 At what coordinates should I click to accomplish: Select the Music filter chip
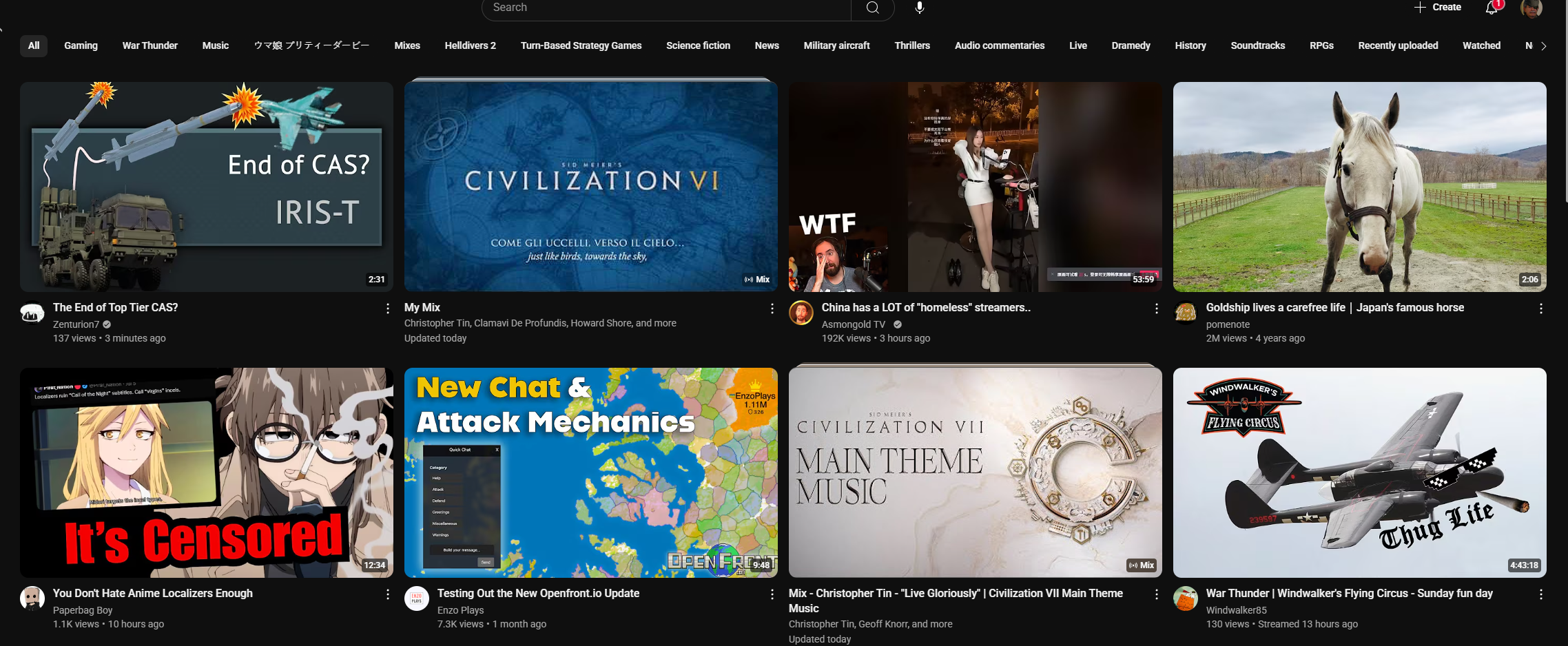click(x=216, y=45)
